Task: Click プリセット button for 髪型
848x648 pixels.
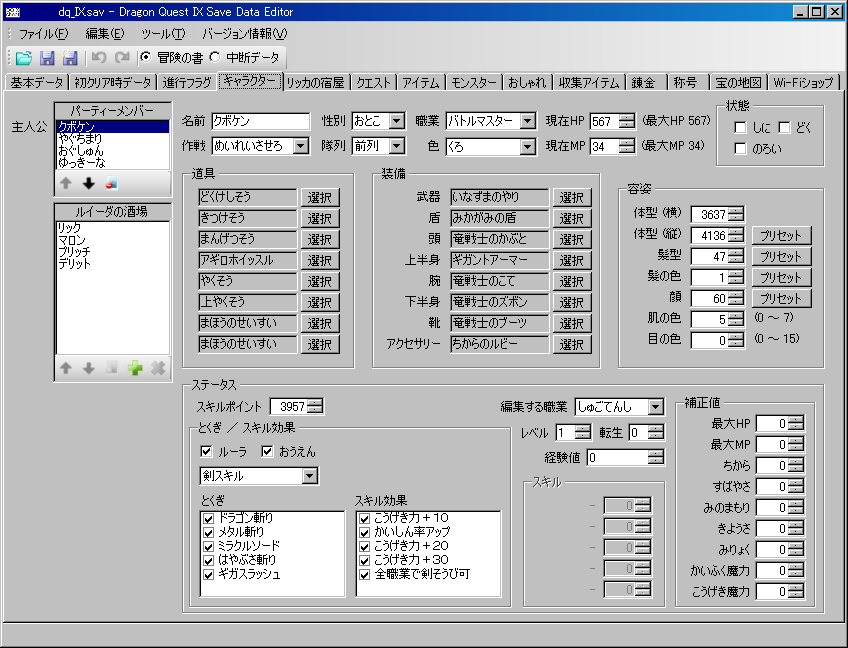Action: pos(781,257)
